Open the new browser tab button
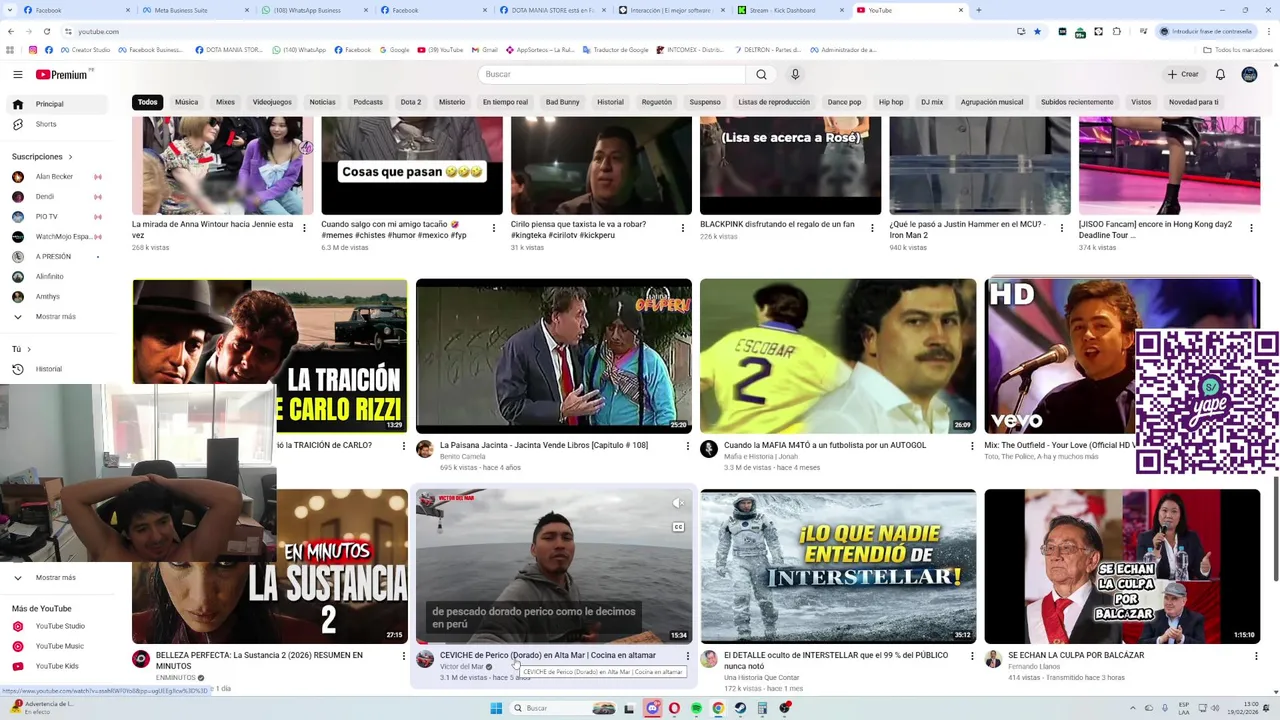Viewport: 1280px width, 720px height. pos(978,10)
